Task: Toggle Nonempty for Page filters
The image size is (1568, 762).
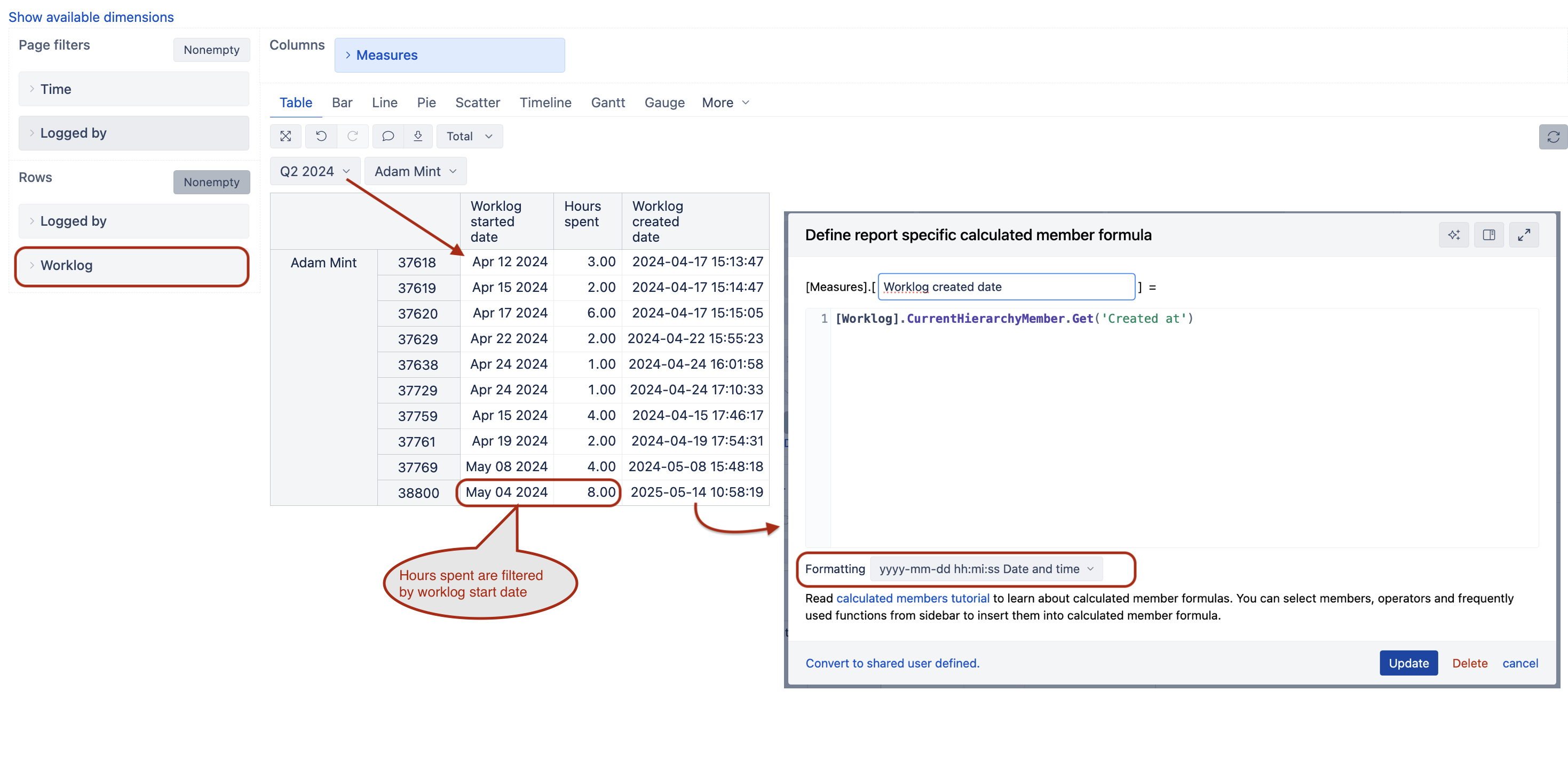Action: tap(211, 50)
